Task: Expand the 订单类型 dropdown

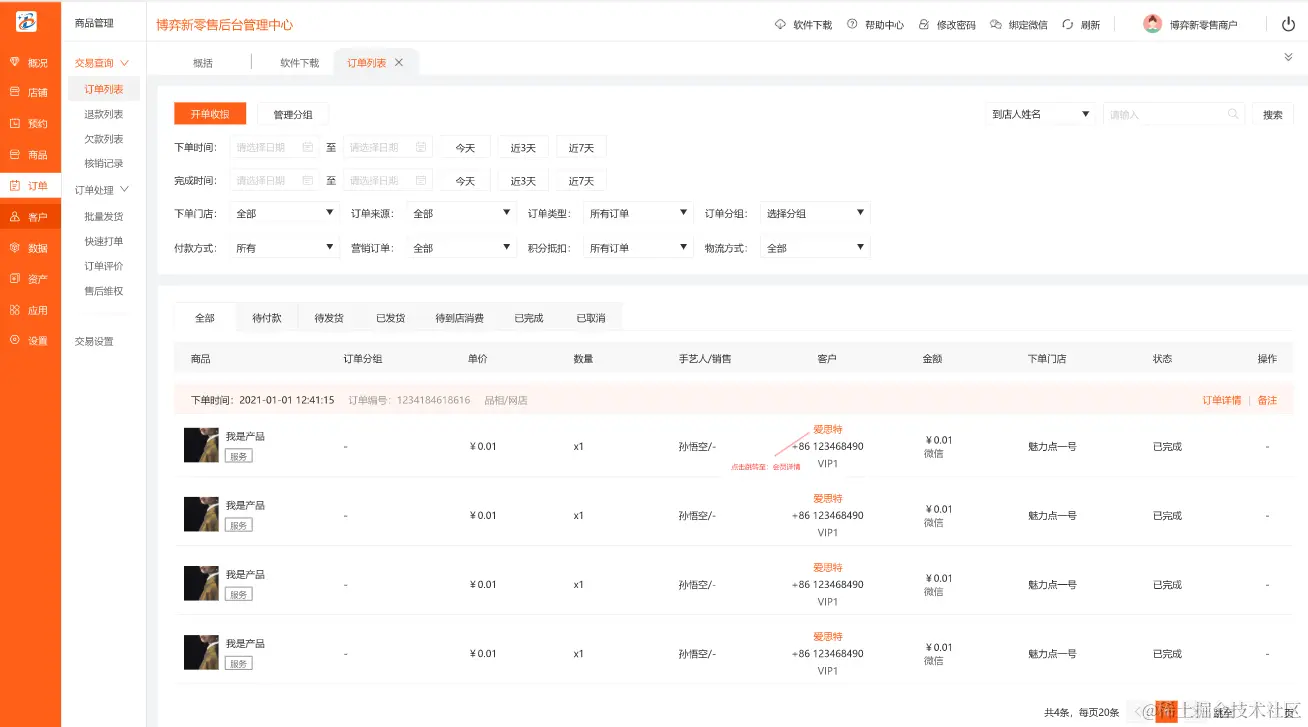Action: click(x=638, y=212)
